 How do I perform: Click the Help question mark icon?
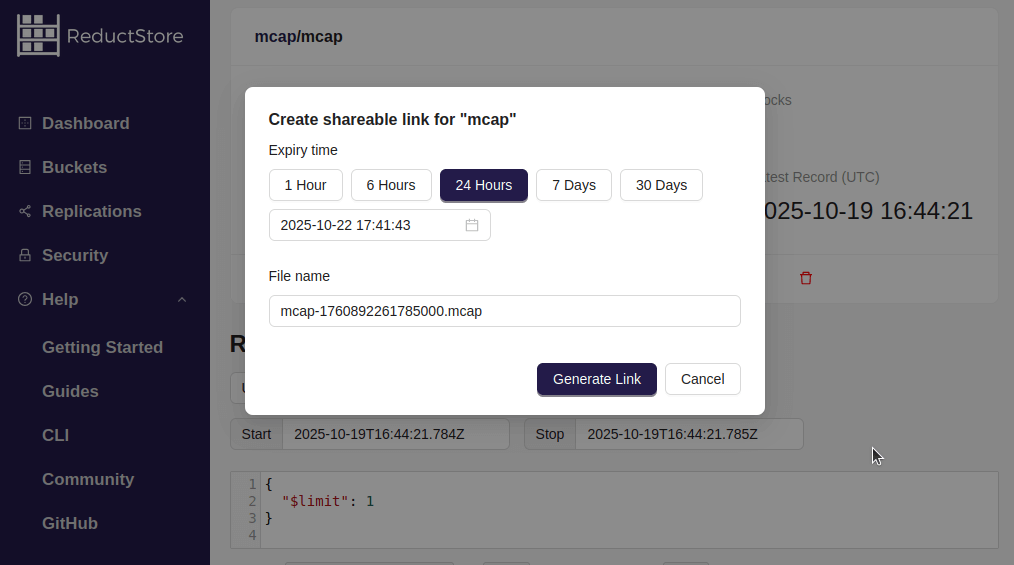pyautogui.click(x=25, y=299)
